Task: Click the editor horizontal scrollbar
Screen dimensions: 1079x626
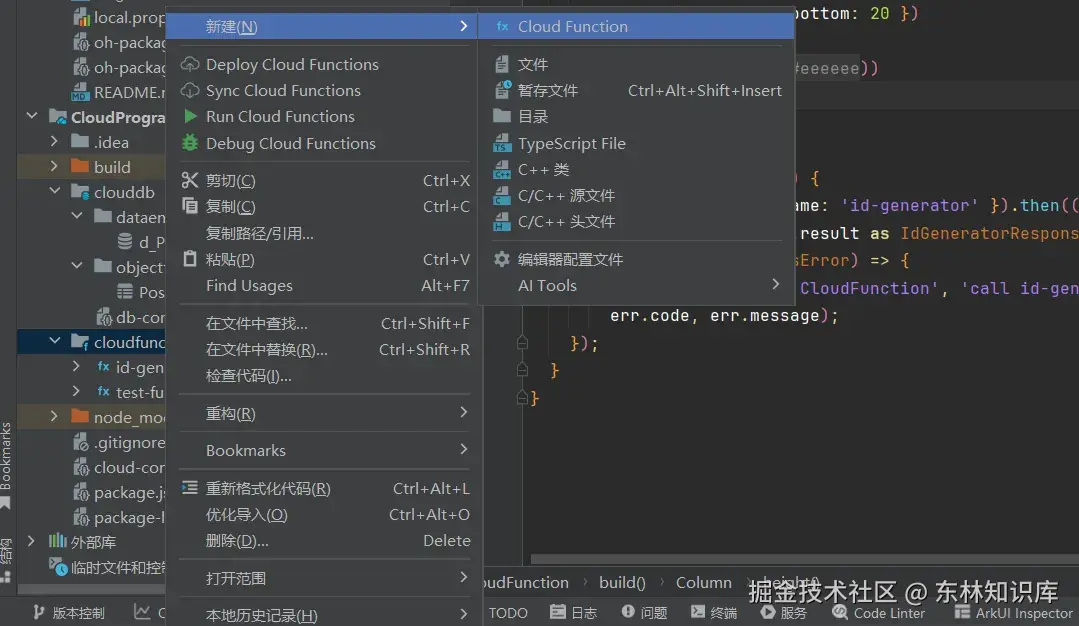Action: pos(804,559)
